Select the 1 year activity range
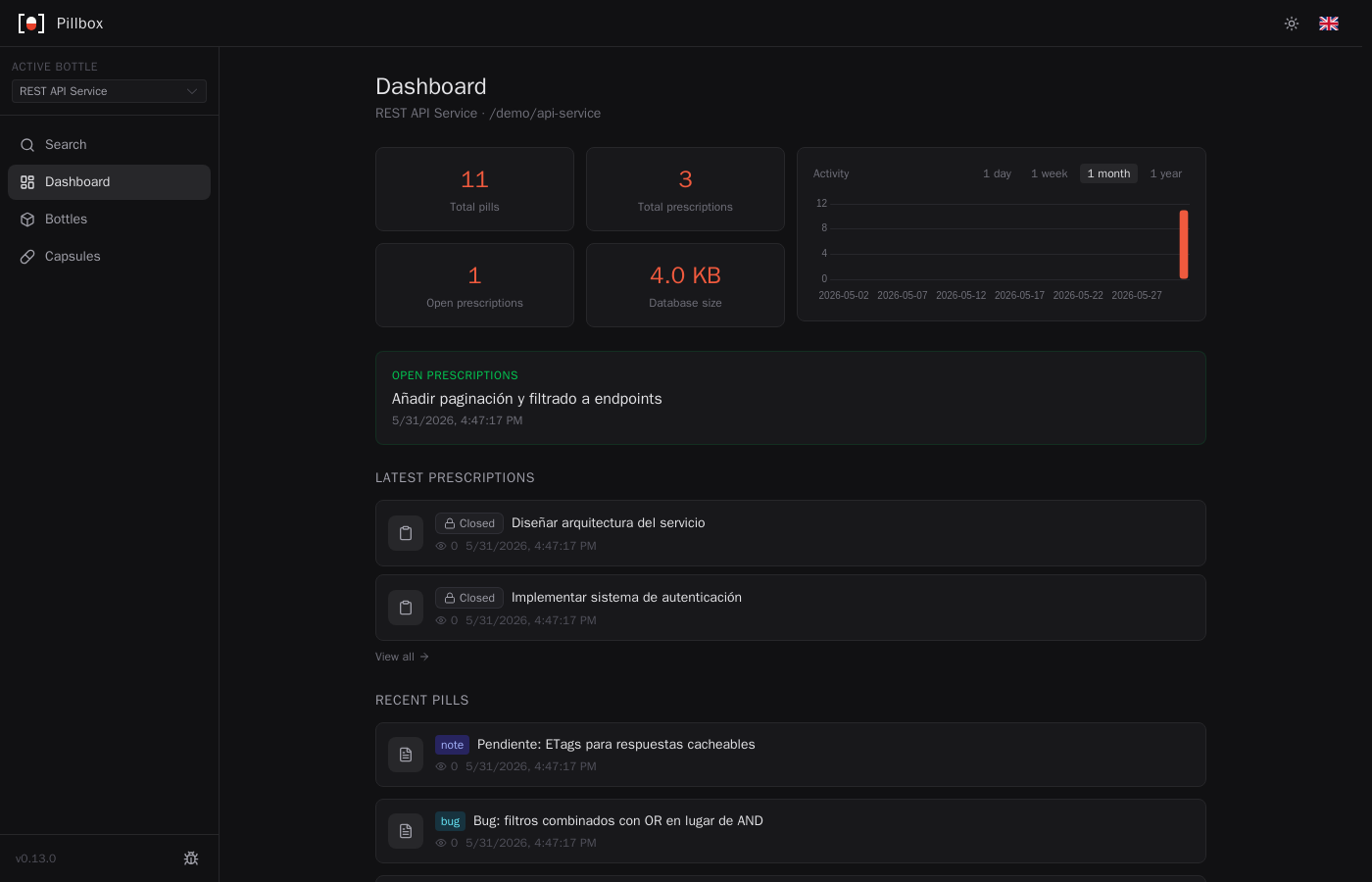Viewport: 1372px width, 882px height. point(1165,173)
